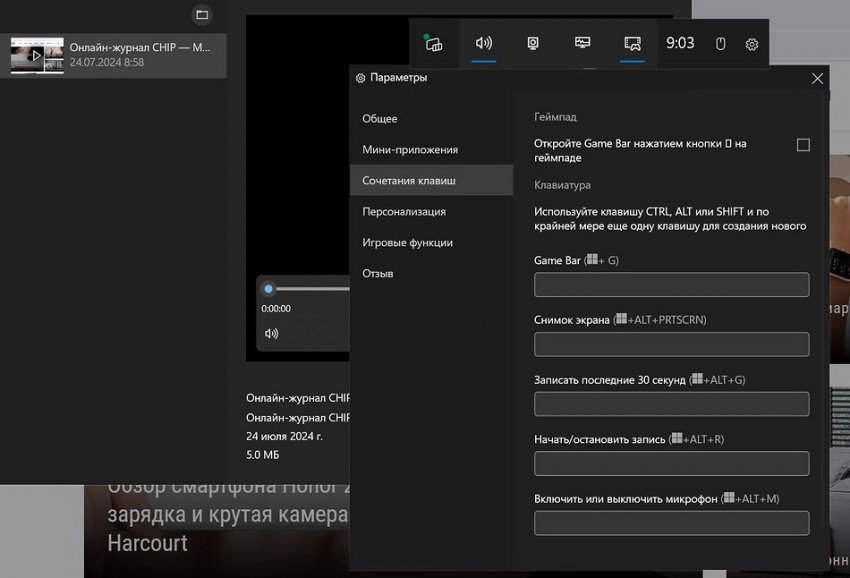Image resolution: width=850 pixels, height=578 pixels.
Task: Show the Performance widget
Action: (583, 43)
